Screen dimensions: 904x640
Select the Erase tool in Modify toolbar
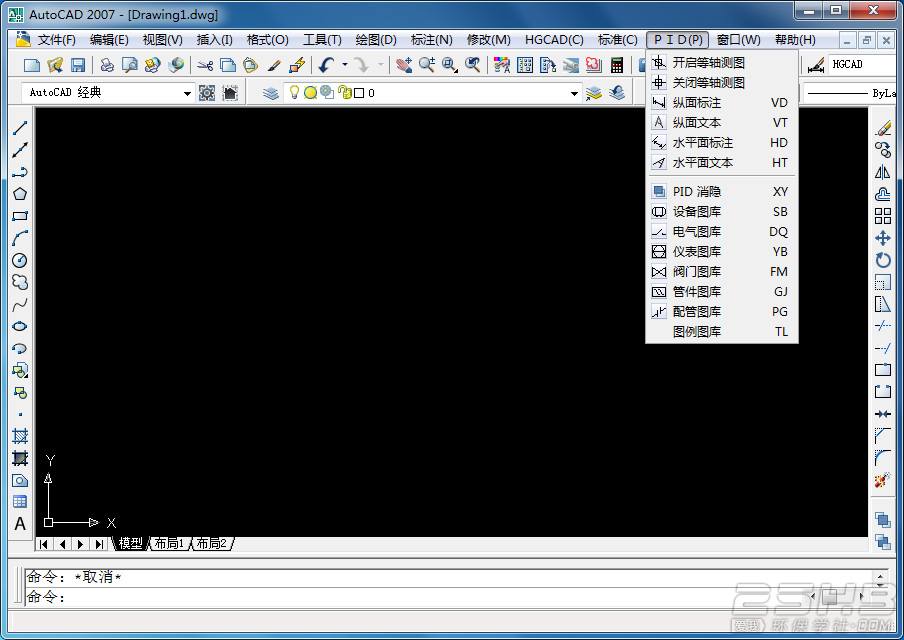tap(883, 128)
